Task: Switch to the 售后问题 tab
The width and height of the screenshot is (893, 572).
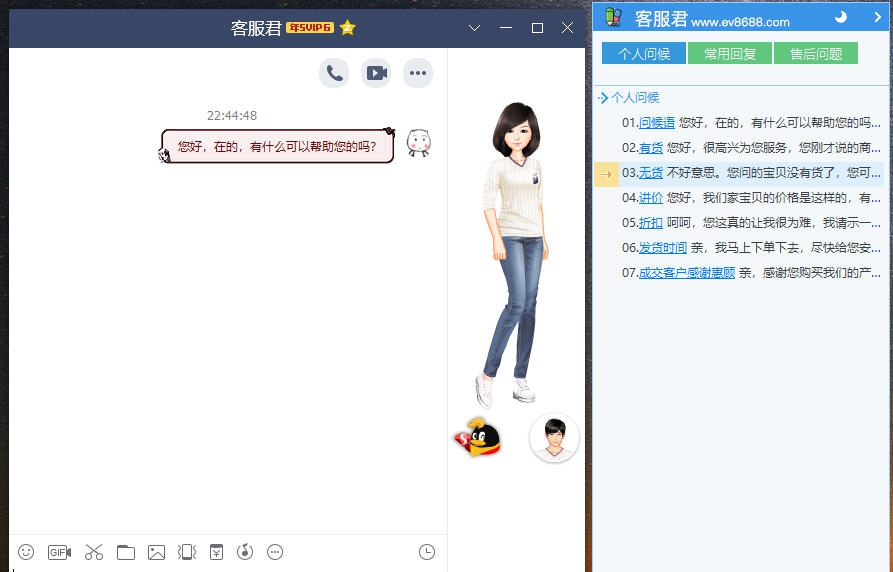Action: point(815,54)
